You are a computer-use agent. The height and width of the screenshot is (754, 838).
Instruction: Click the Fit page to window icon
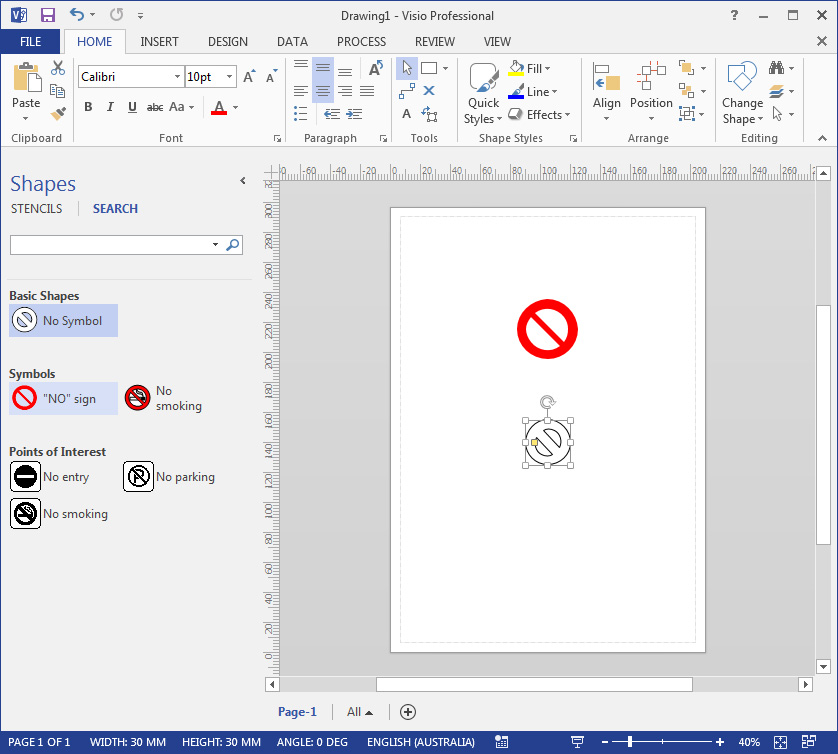(x=780, y=742)
